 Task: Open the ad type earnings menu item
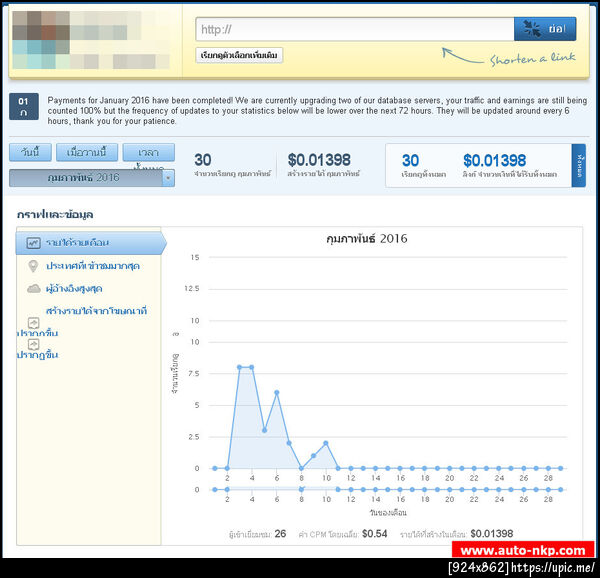96,311
